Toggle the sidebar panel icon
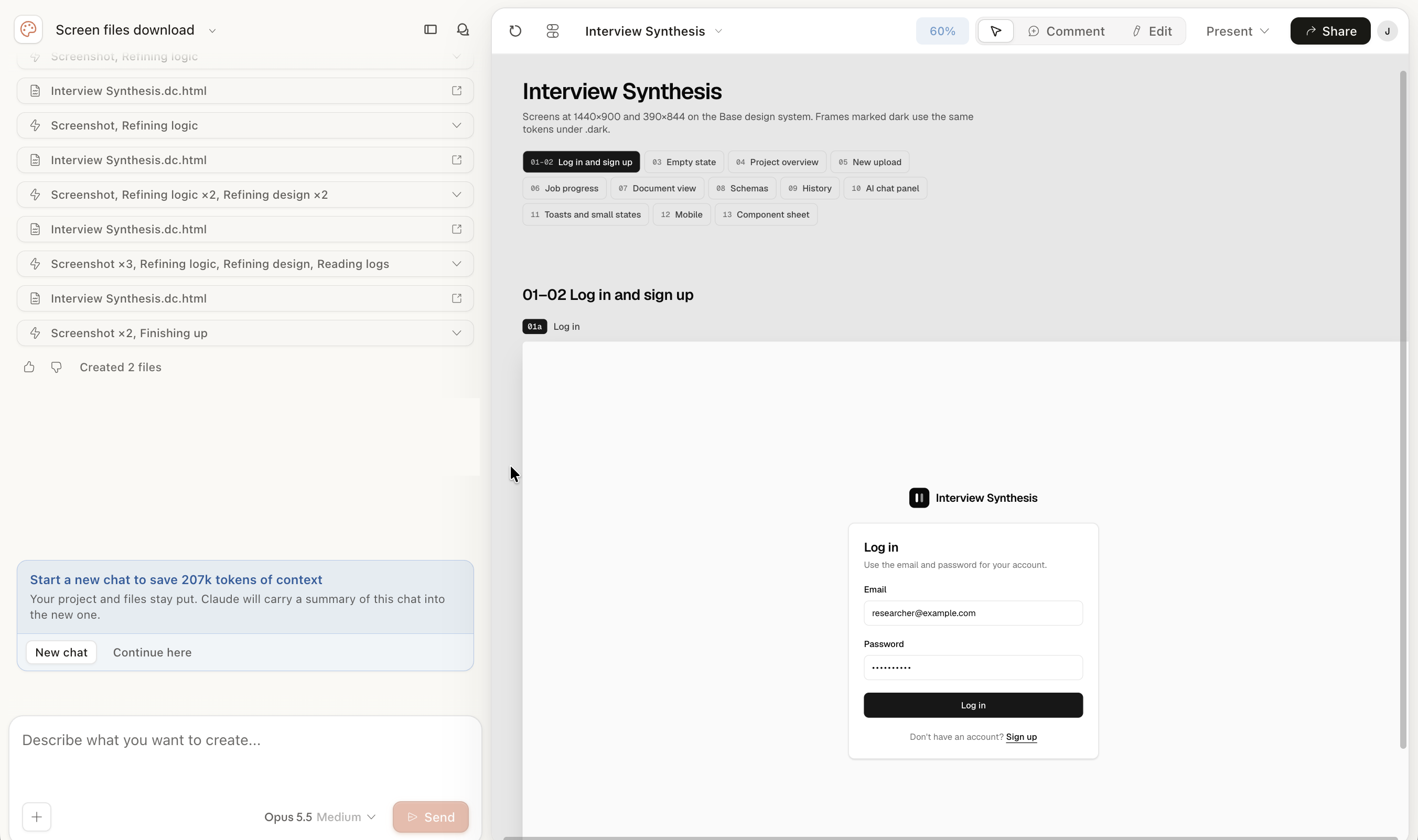The image size is (1418, 840). (x=430, y=29)
